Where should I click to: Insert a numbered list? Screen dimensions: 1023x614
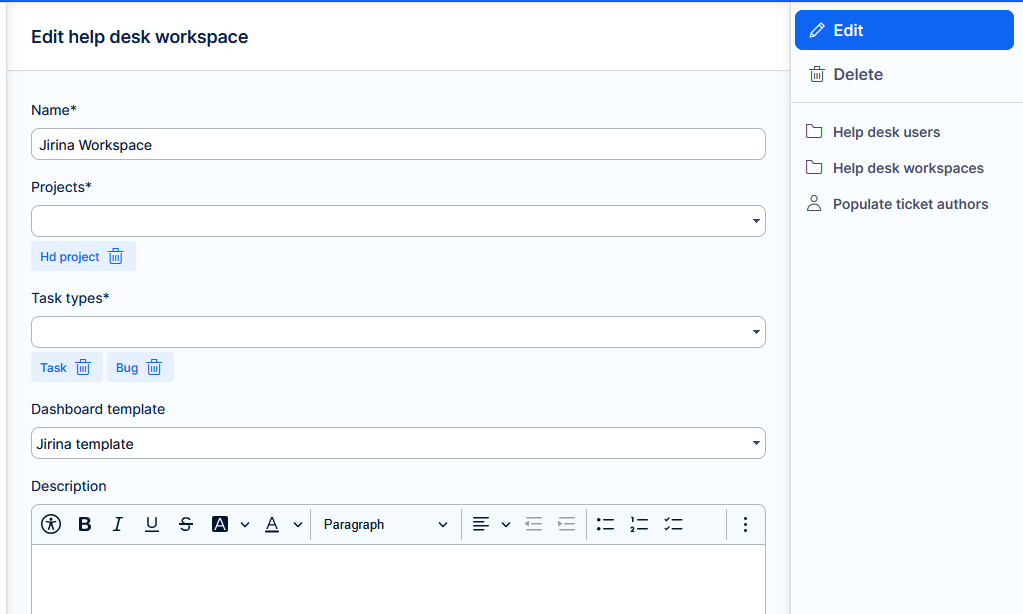(x=639, y=524)
